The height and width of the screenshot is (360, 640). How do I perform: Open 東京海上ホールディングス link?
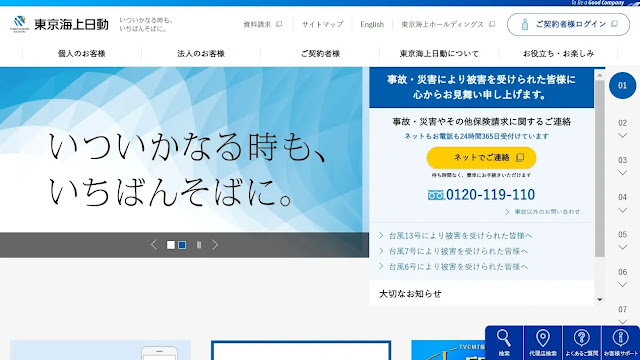(x=442, y=24)
